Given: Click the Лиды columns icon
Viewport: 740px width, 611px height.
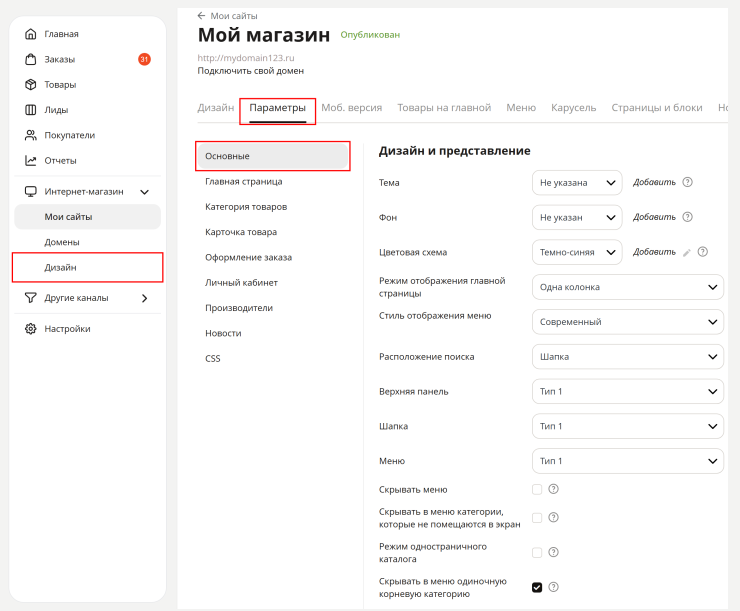Looking at the screenshot, I should [31, 110].
